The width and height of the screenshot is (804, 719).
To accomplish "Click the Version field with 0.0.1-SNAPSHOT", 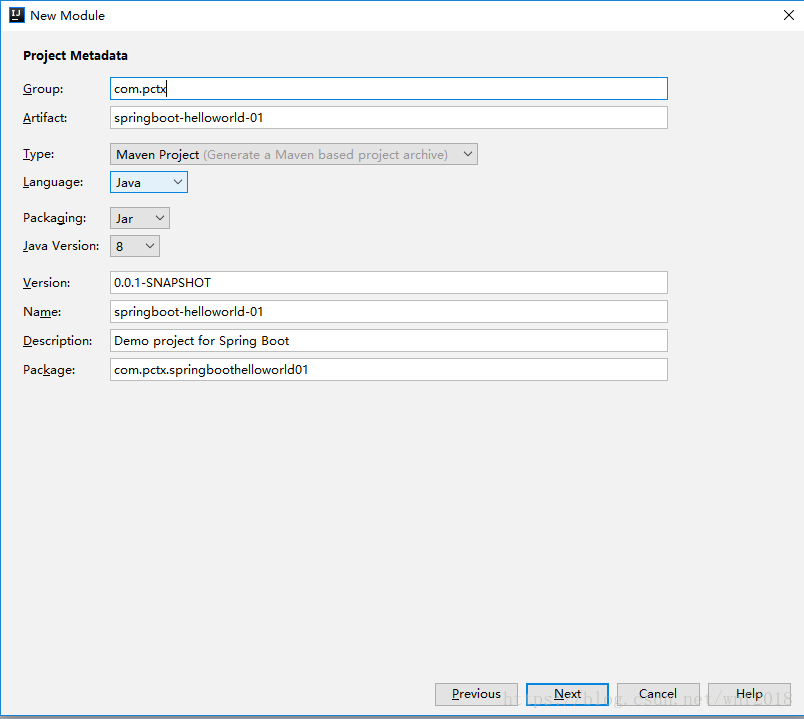I will pos(389,283).
